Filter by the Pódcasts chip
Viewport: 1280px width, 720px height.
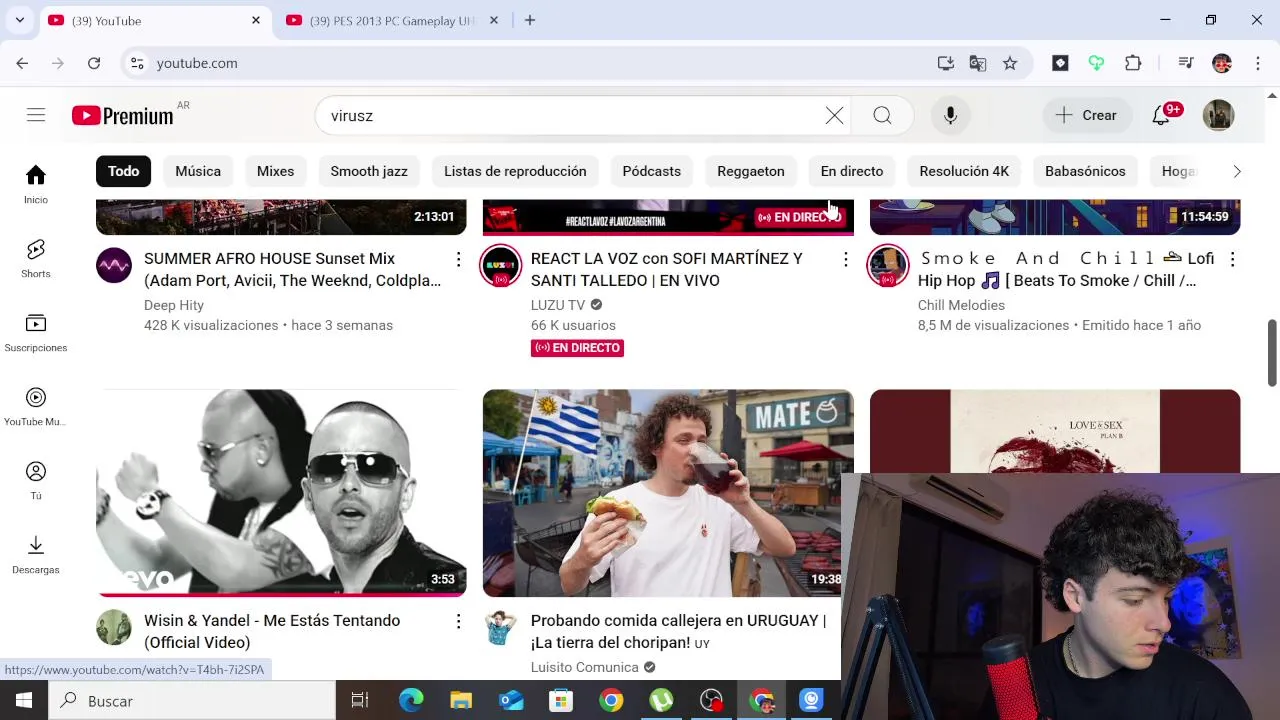(x=652, y=171)
